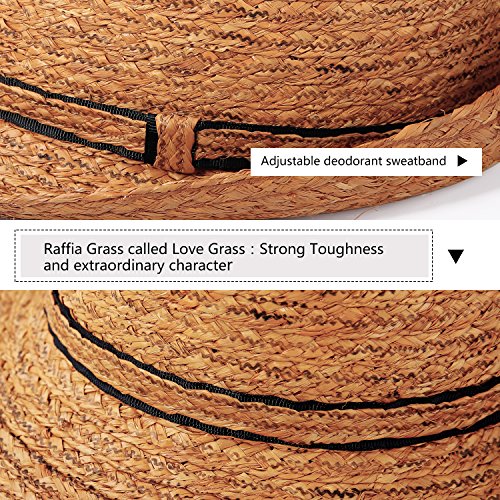Click the gray caption box empty right area
Screen dimensions: 500x500
coord(407,257)
